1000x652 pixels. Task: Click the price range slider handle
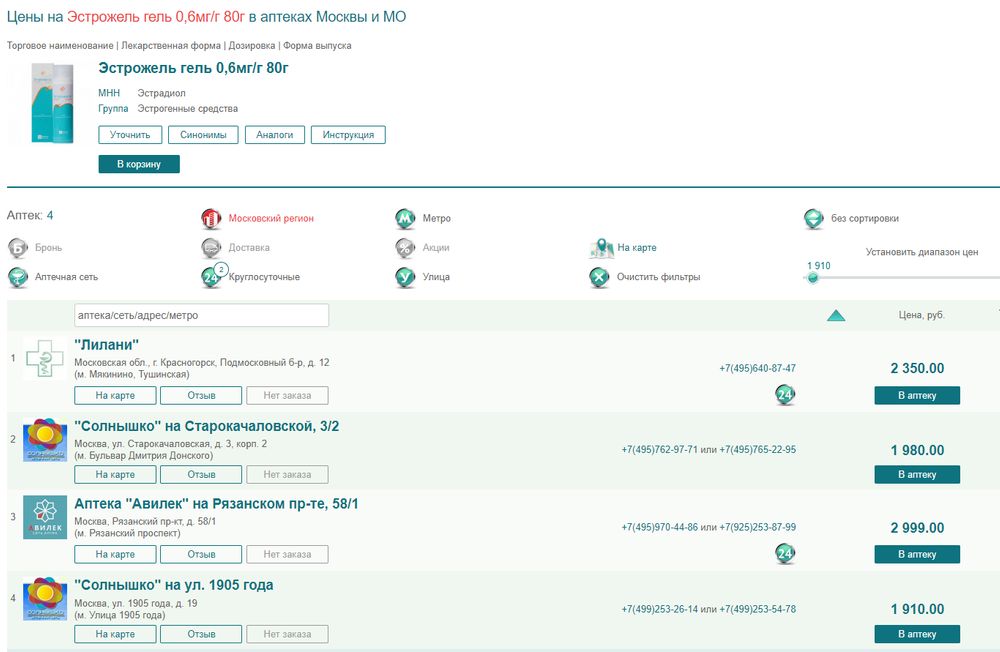813,278
